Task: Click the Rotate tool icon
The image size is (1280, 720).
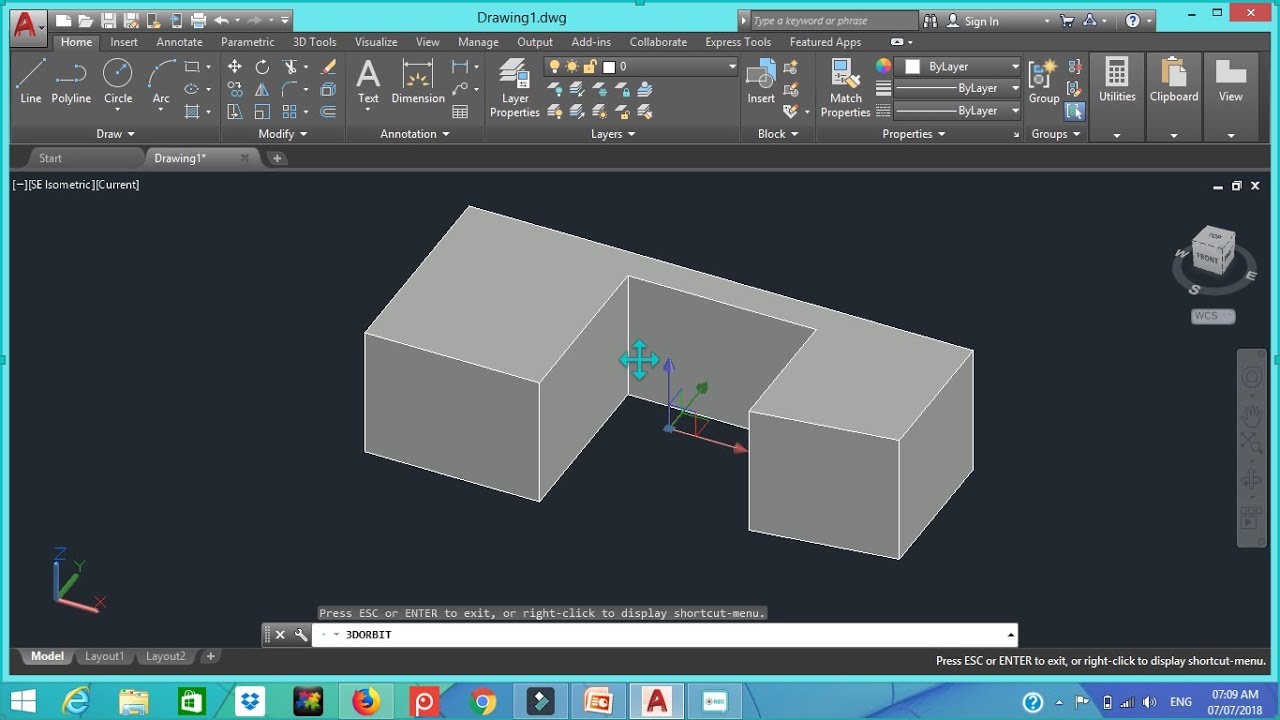Action: point(262,67)
